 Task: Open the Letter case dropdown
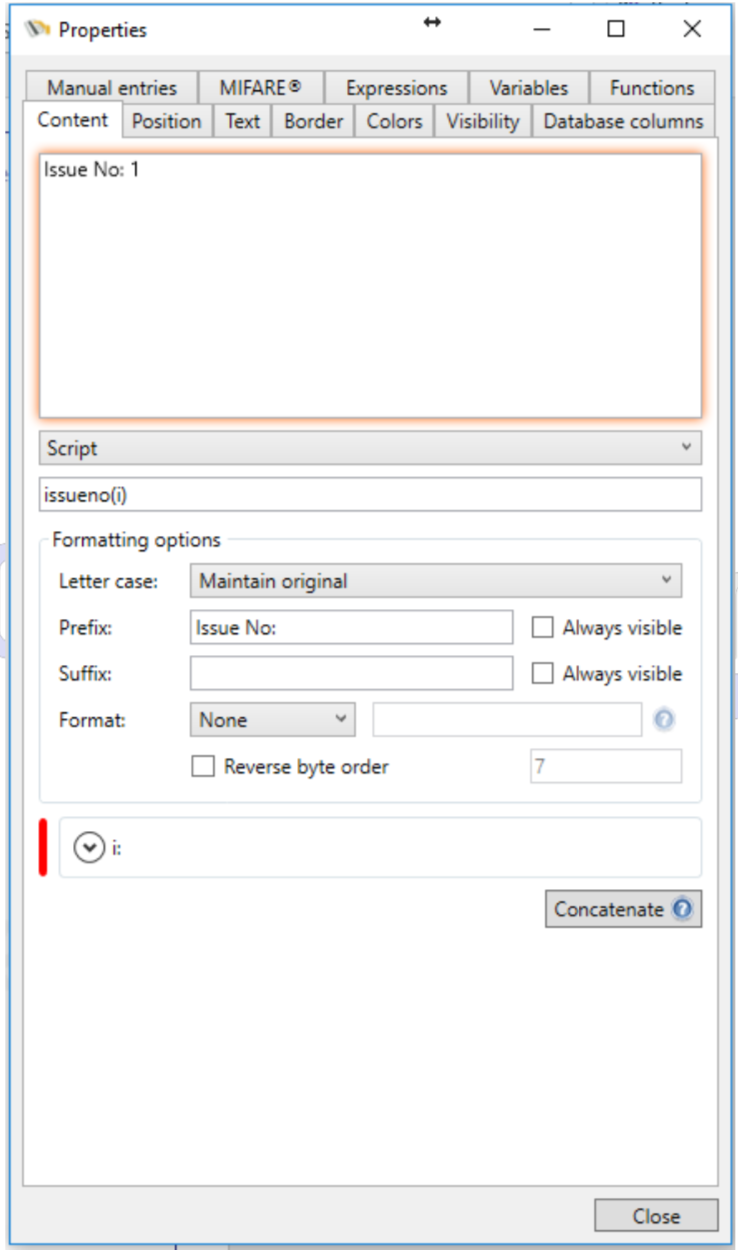tap(435, 581)
